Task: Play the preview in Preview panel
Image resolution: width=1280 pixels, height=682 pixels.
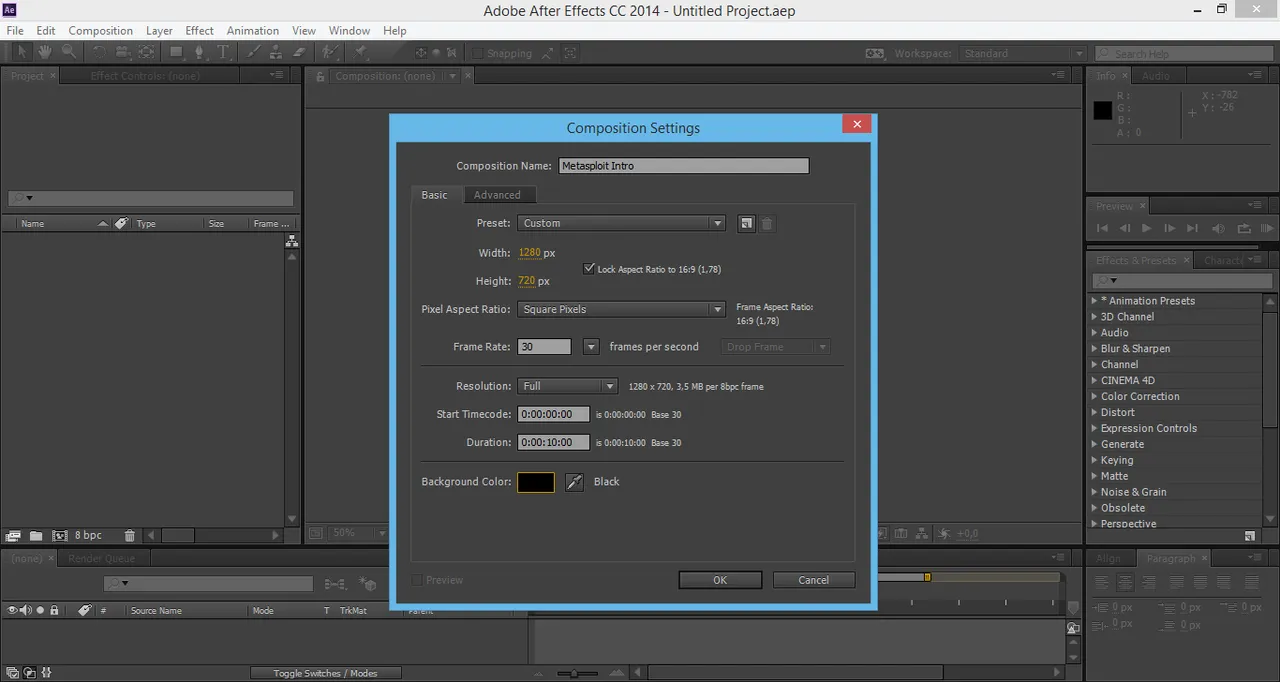Action: click(x=1146, y=229)
